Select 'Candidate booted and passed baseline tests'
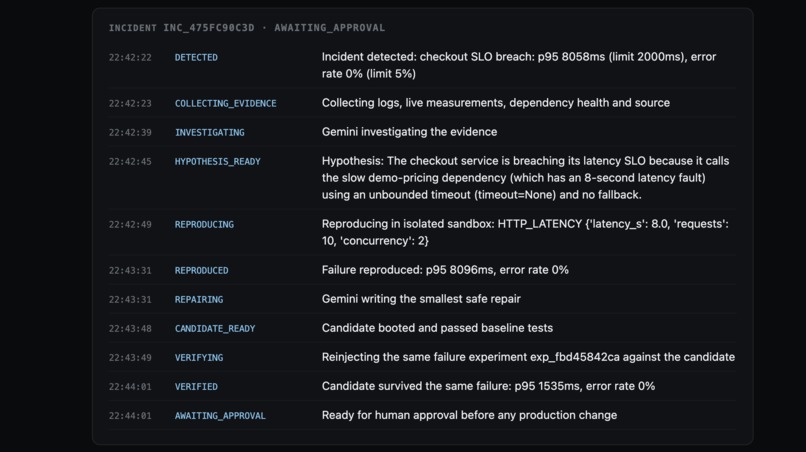 point(437,328)
